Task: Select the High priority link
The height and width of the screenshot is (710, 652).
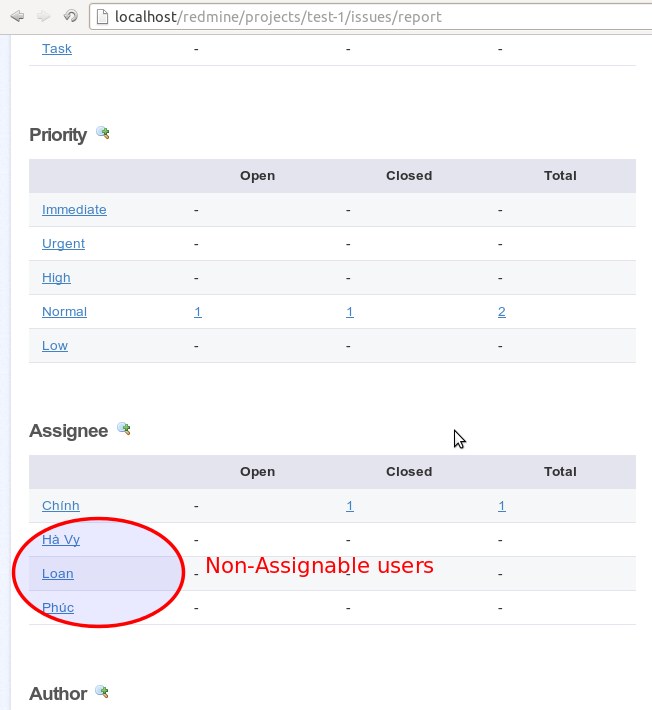Action: tap(56, 278)
